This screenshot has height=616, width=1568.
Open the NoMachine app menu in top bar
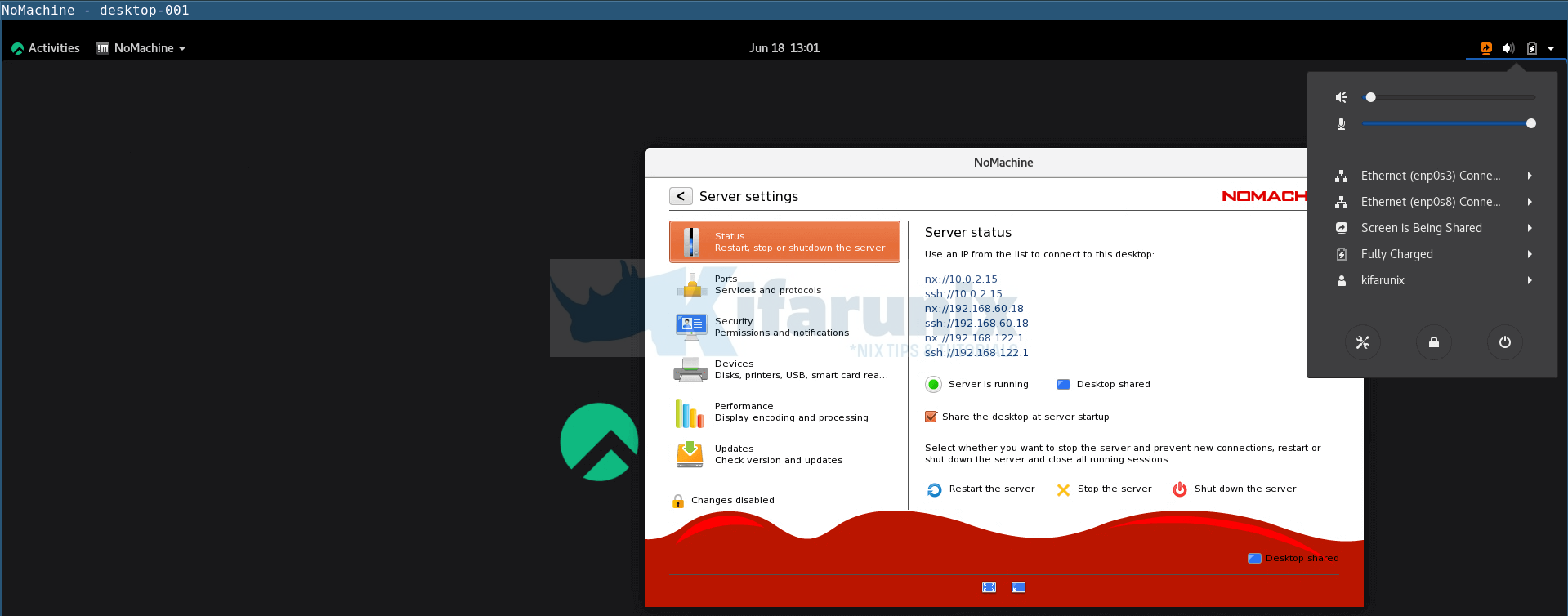point(141,48)
